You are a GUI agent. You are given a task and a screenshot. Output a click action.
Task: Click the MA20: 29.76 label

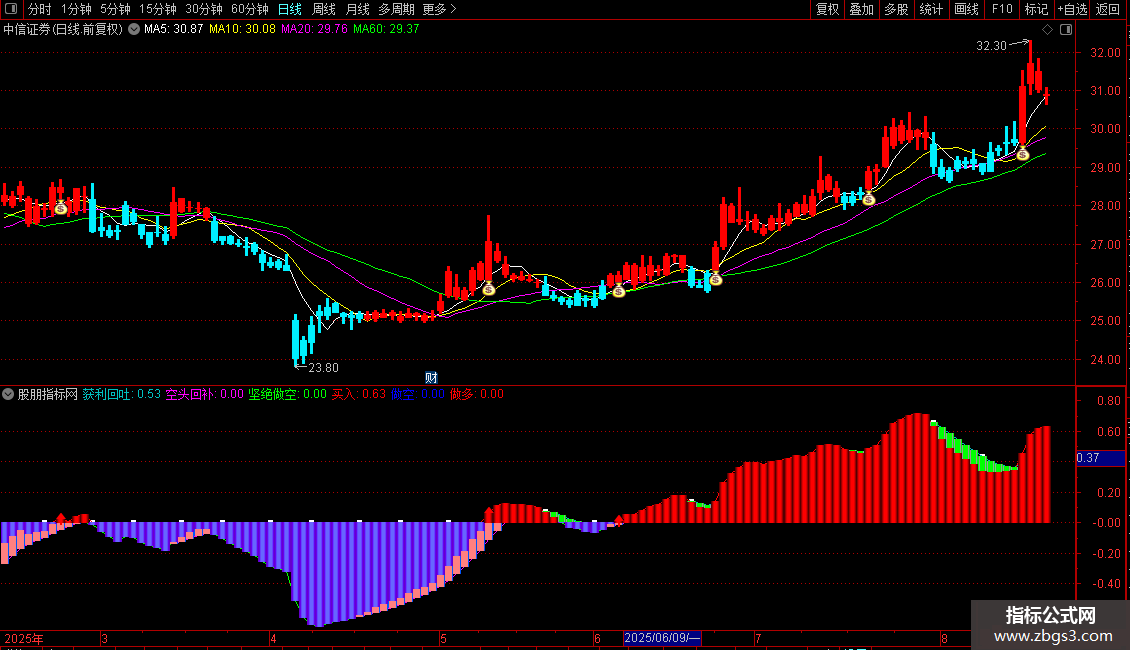tap(314, 30)
